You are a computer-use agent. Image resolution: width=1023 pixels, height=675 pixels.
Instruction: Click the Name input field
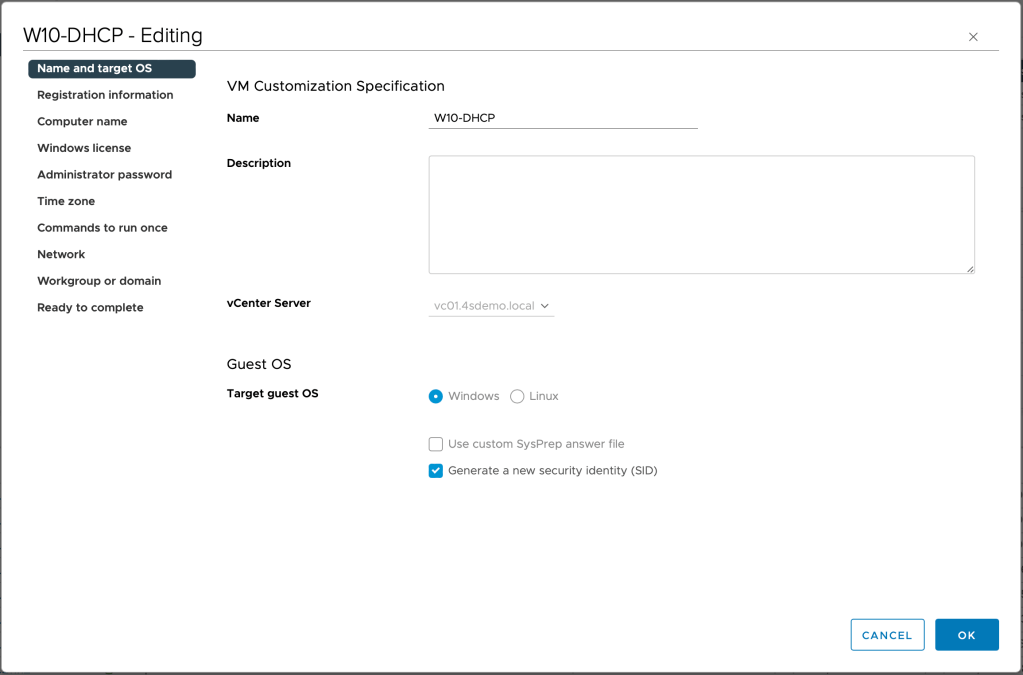(x=562, y=118)
